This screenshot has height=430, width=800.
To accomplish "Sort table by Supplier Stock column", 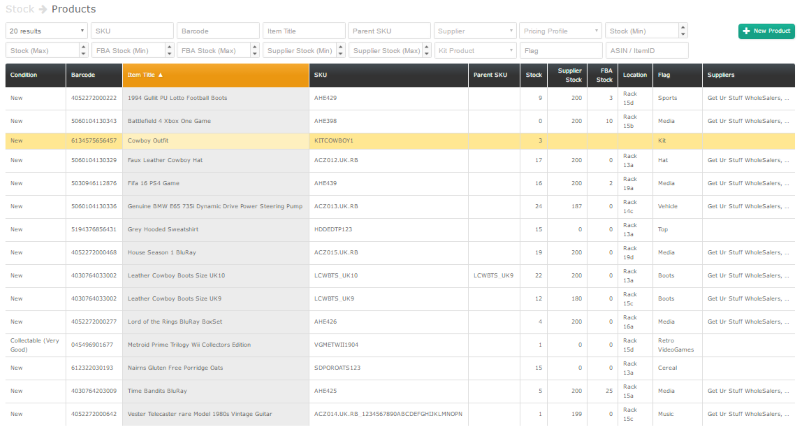I will (x=567, y=75).
